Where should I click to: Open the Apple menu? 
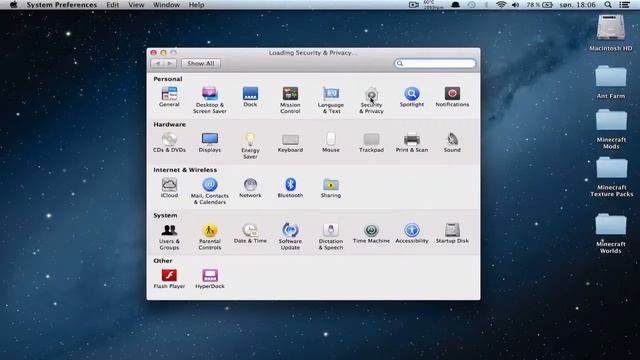[13, 5]
